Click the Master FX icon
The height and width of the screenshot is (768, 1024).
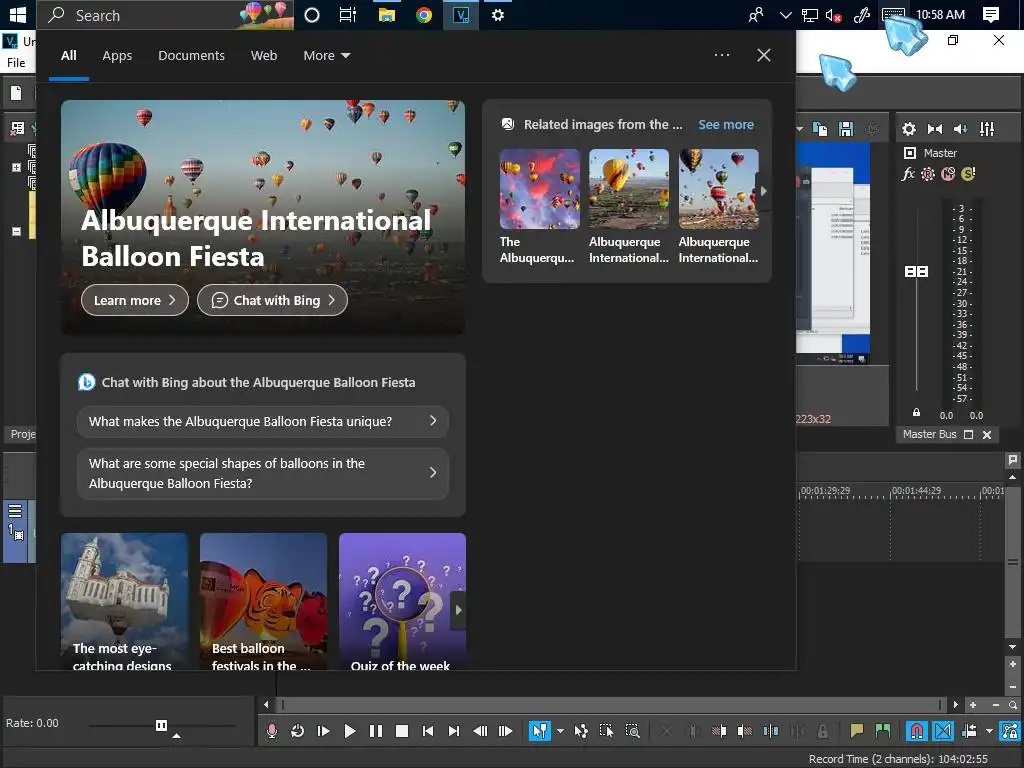click(x=908, y=174)
